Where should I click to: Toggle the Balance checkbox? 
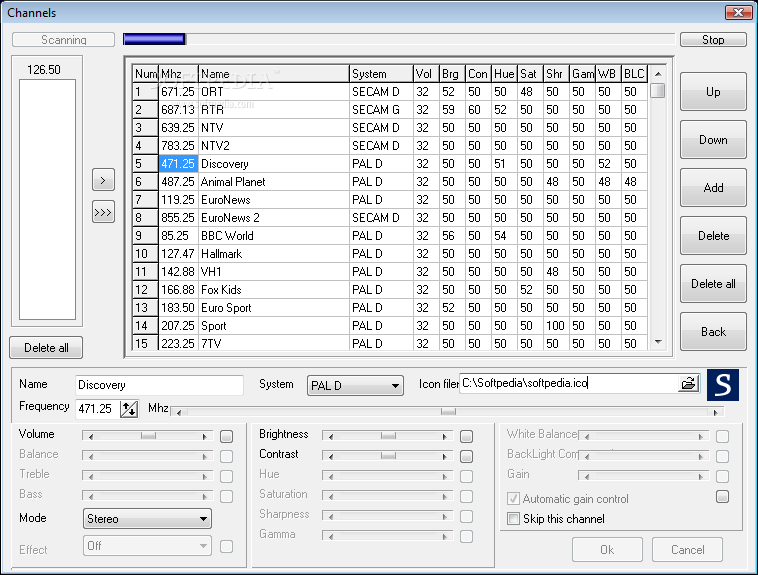point(226,457)
